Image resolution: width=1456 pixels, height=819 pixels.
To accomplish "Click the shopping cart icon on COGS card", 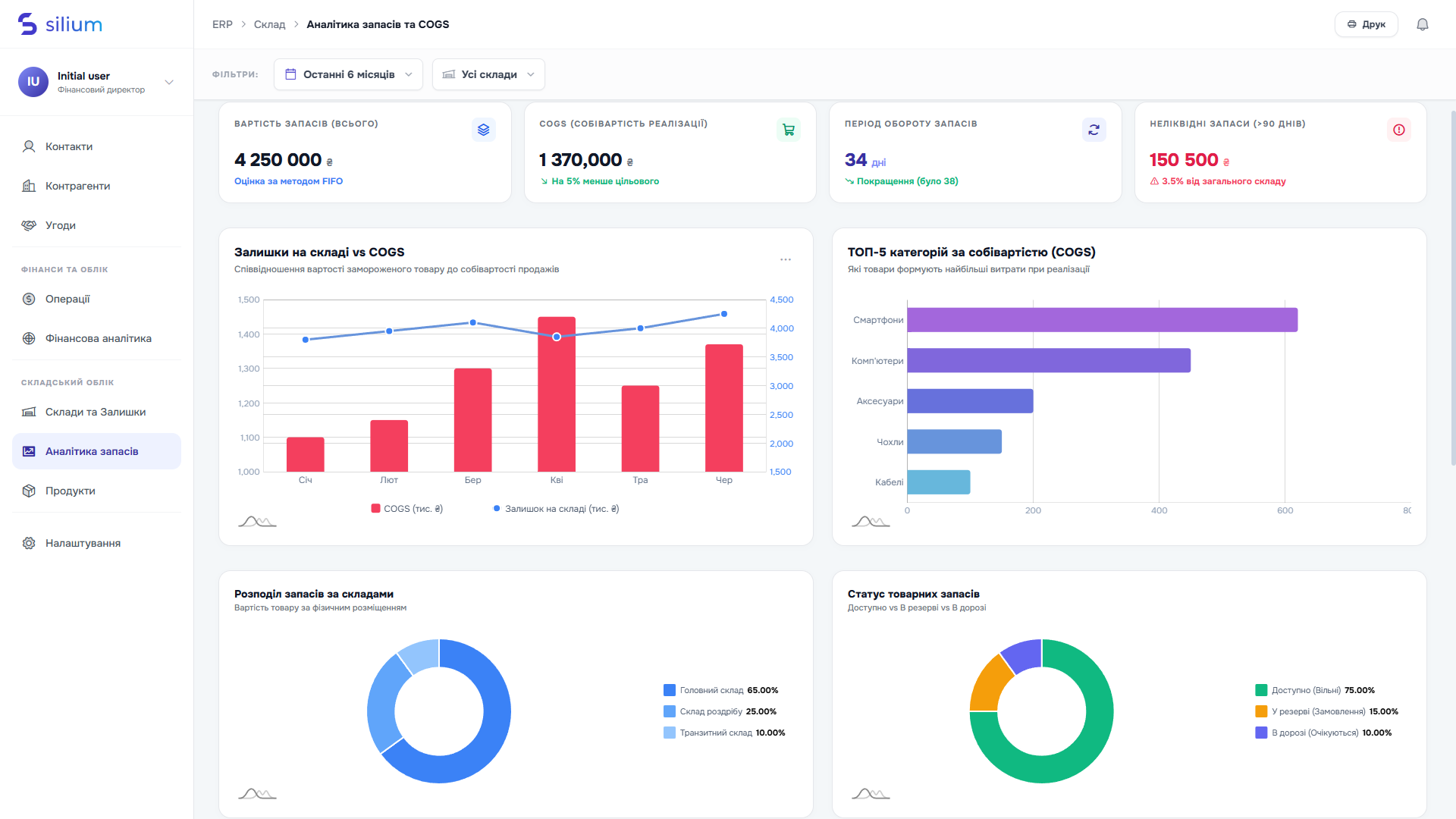I will [789, 130].
